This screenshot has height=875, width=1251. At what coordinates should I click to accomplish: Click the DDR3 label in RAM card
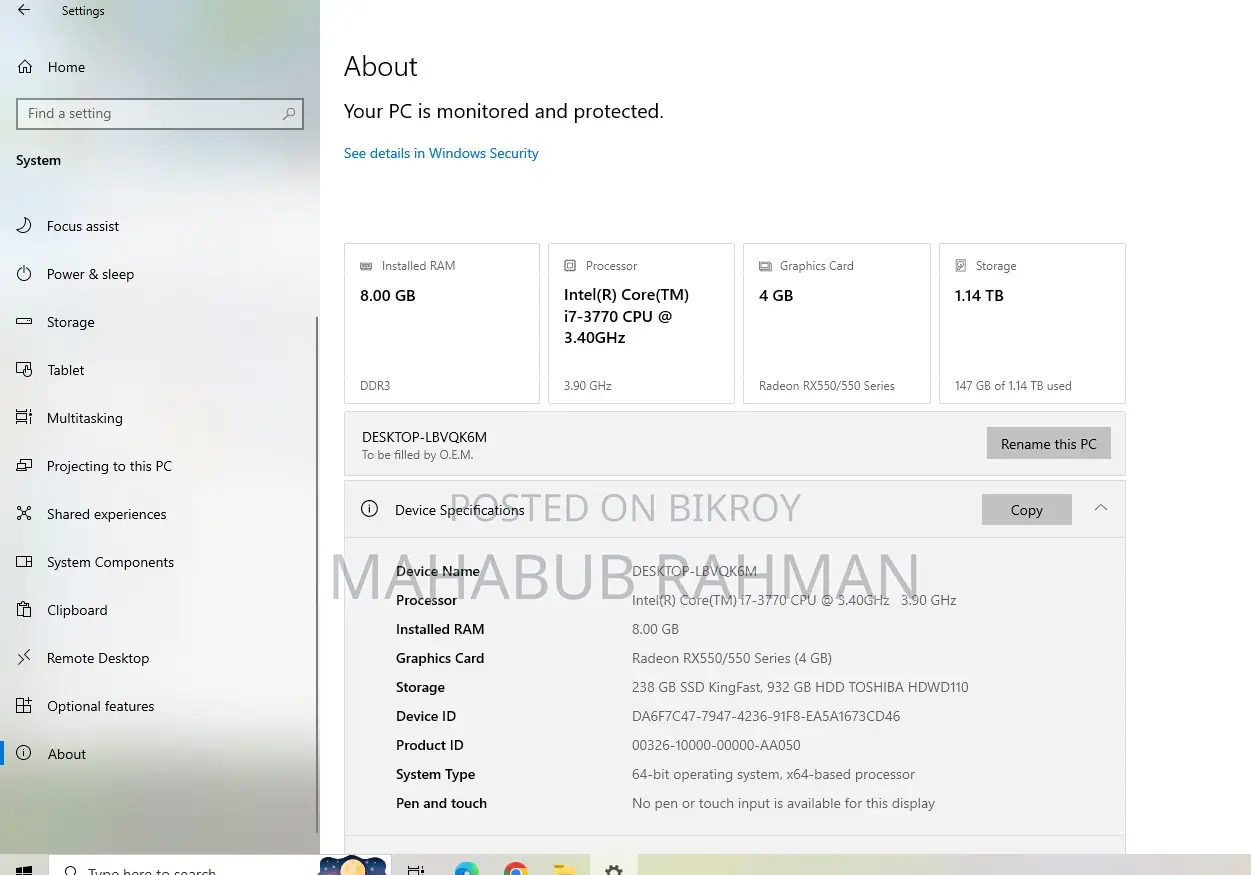[x=375, y=386]
